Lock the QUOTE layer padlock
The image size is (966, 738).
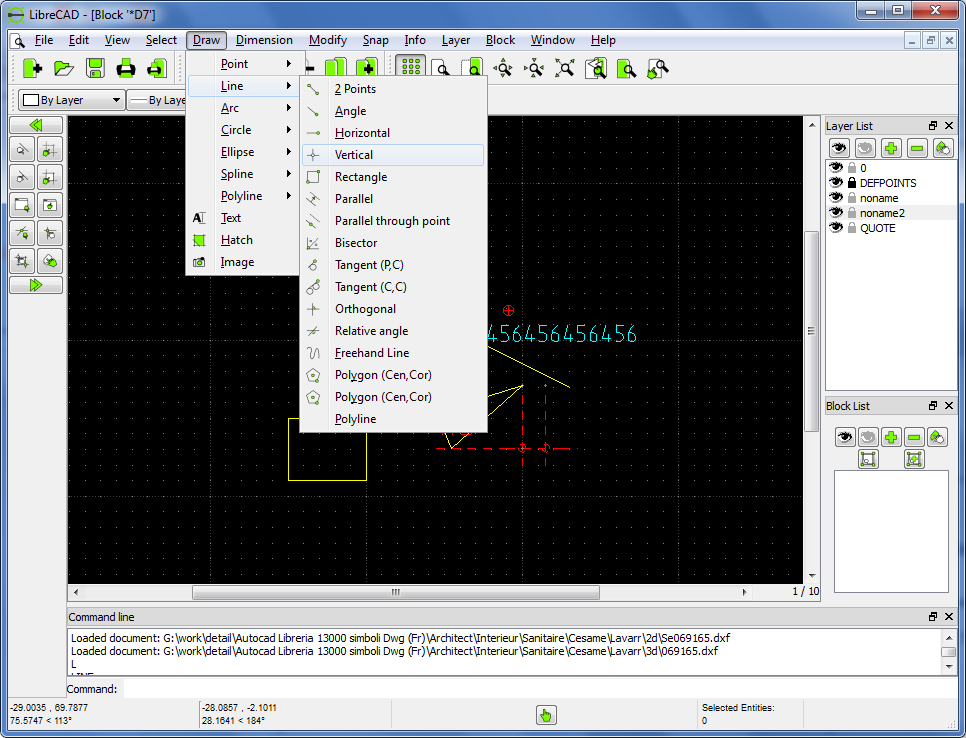(x=852, y=227)
